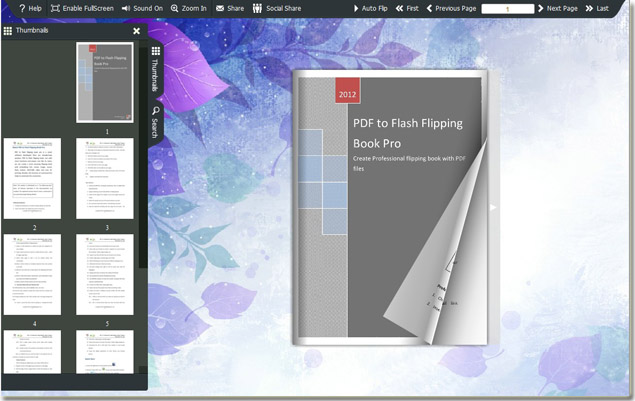Click the page number input field
Viewport: 635px width, 401px height.
507,9
